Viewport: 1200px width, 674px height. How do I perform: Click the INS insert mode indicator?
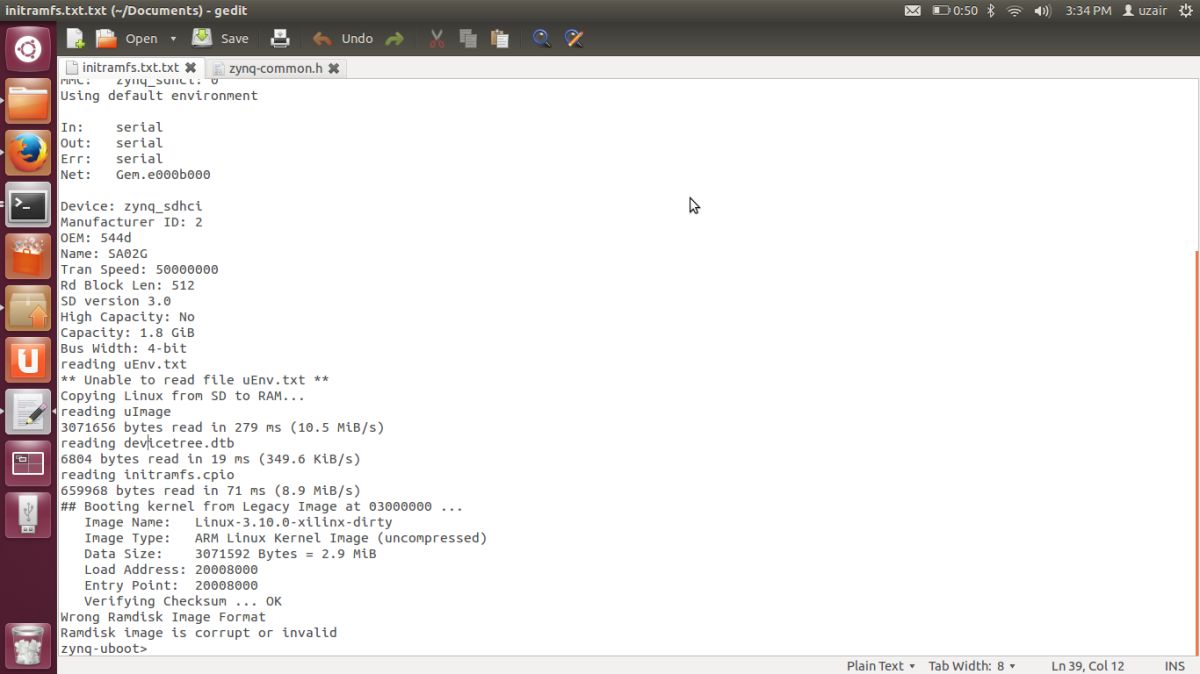pos(1174,665)
